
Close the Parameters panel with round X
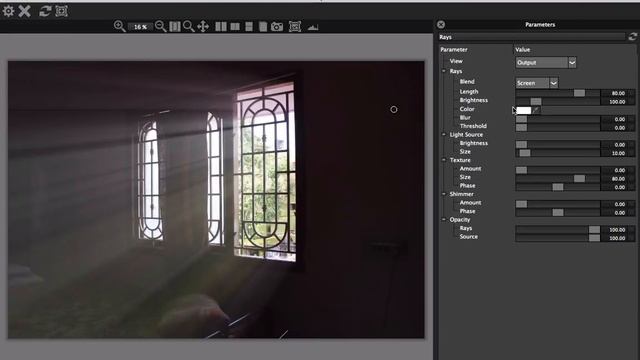pos(441,24)
